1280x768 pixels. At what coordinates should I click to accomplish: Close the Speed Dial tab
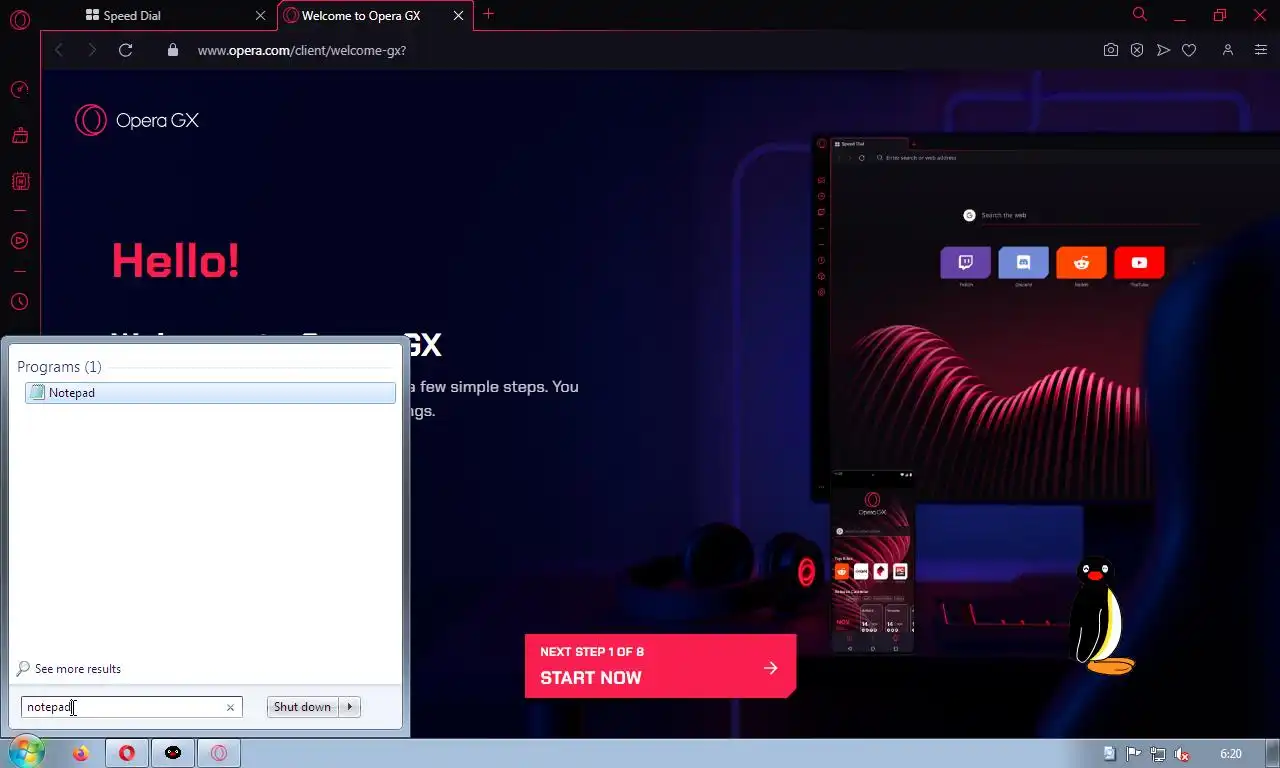(260, 16)
